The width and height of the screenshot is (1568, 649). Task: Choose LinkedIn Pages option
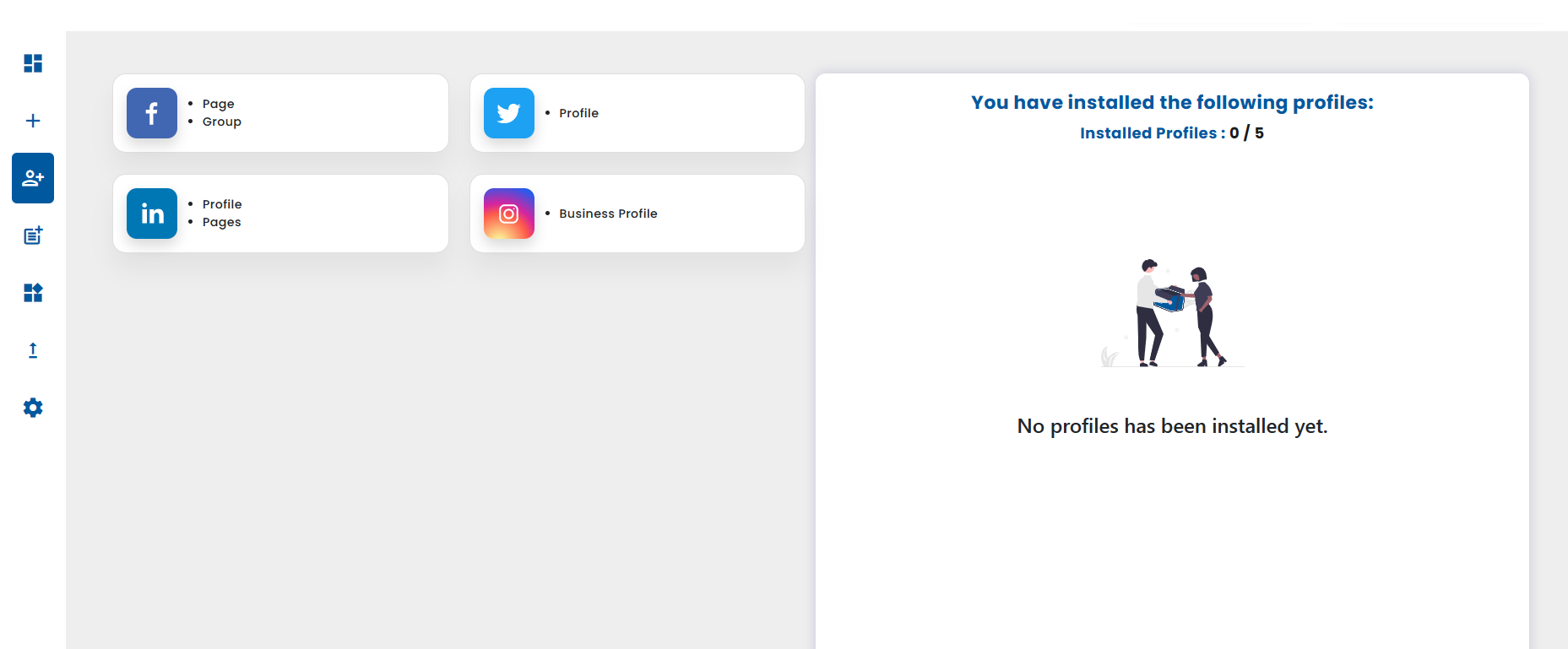point(221,222)
